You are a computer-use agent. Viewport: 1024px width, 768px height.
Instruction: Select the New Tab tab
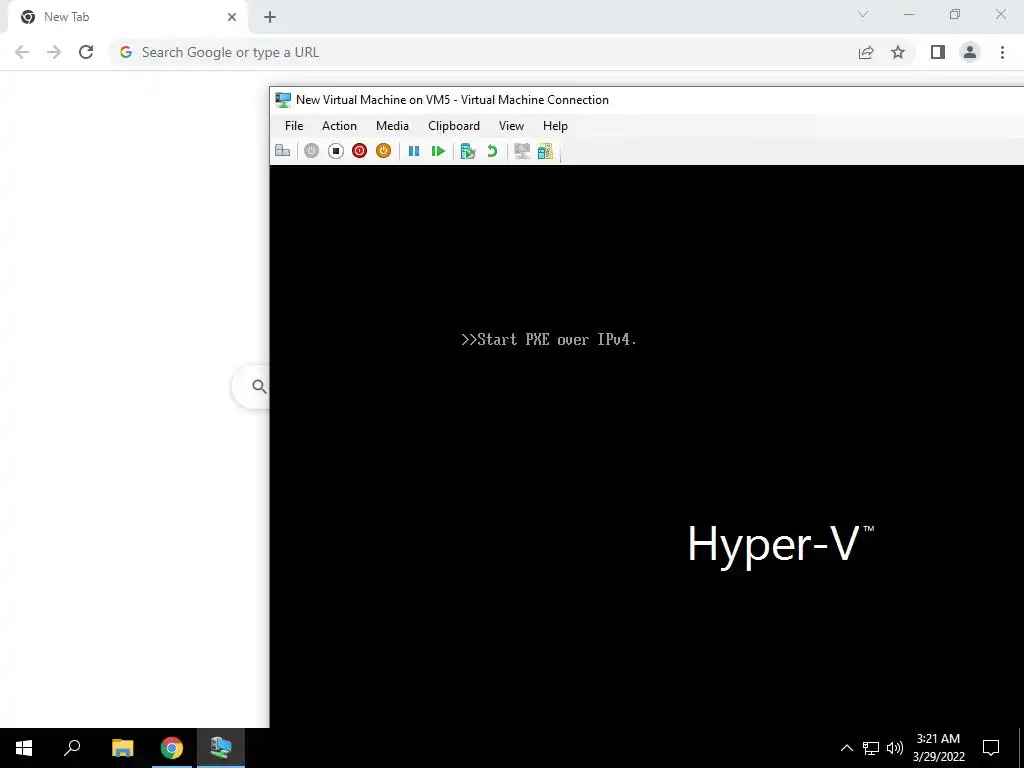coord(127,17)
